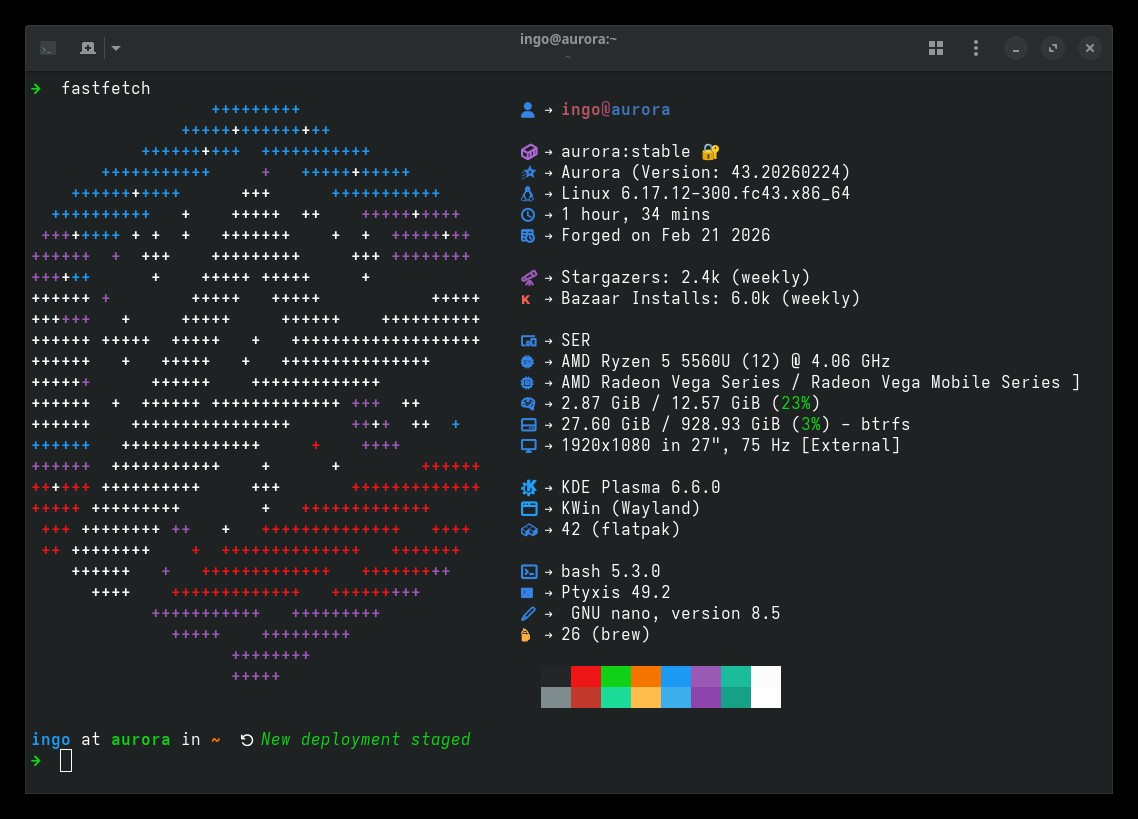Click the package icon next to aurora:stable

coord(529,152)
